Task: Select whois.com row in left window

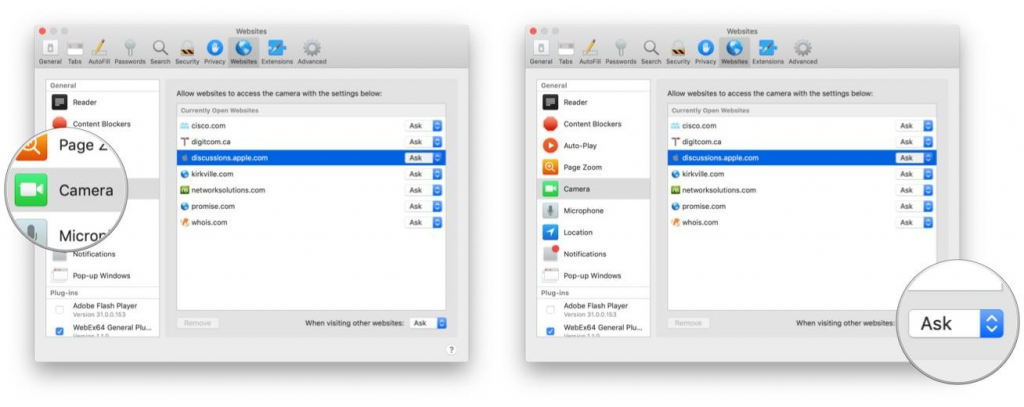Action: pos(311,222)
